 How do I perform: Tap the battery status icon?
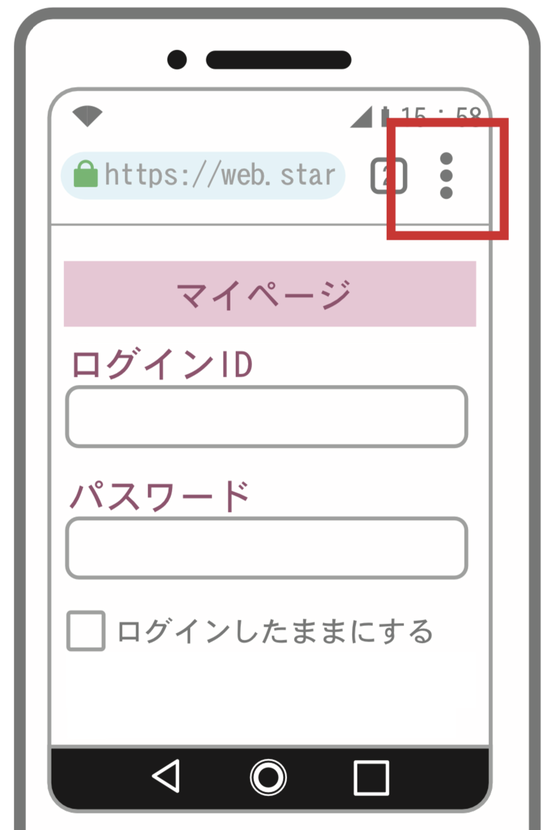(385, 117)
